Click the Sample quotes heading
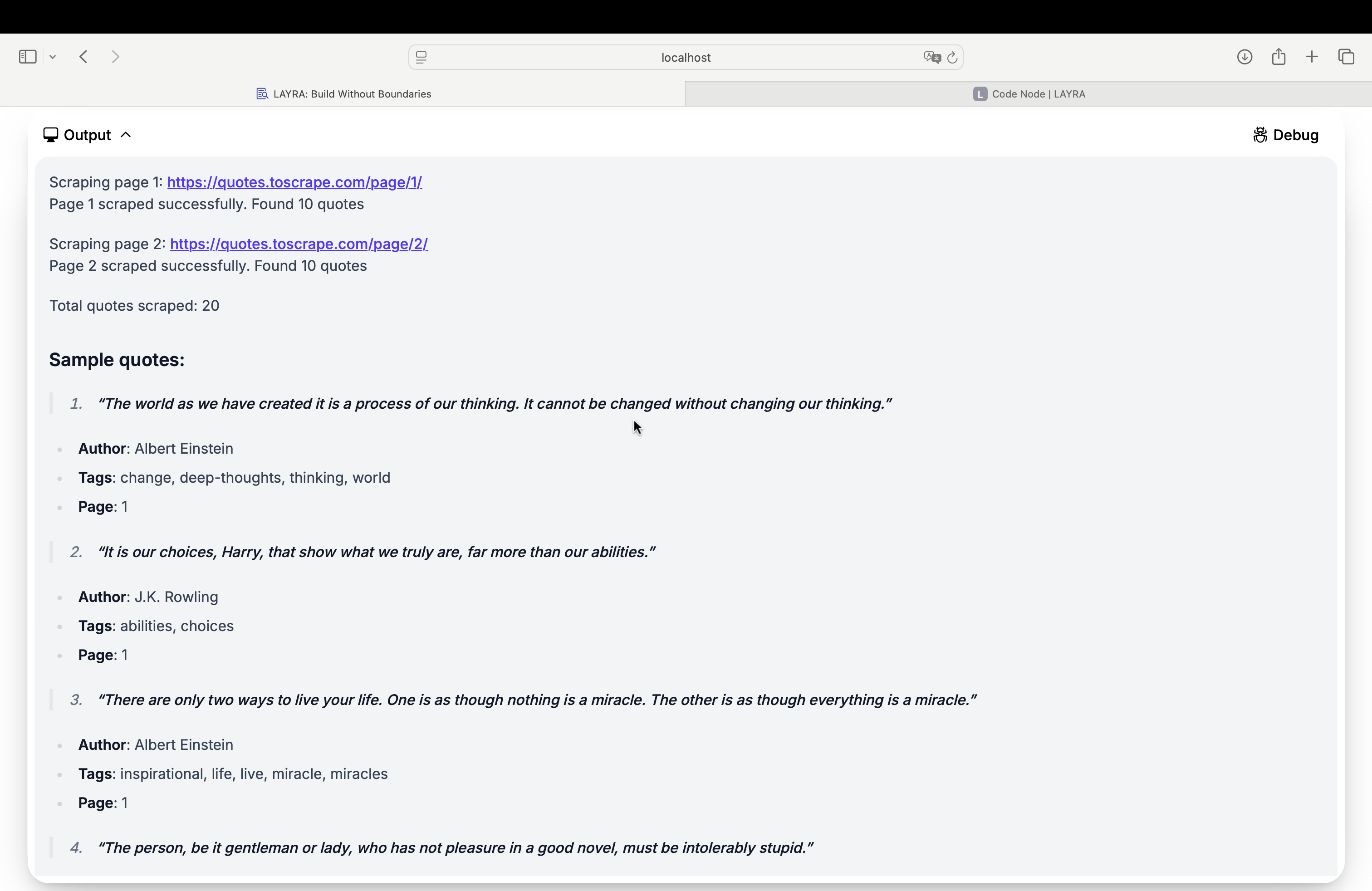Viewport: 1372px width, 891px height. click(x=117, y=360)
